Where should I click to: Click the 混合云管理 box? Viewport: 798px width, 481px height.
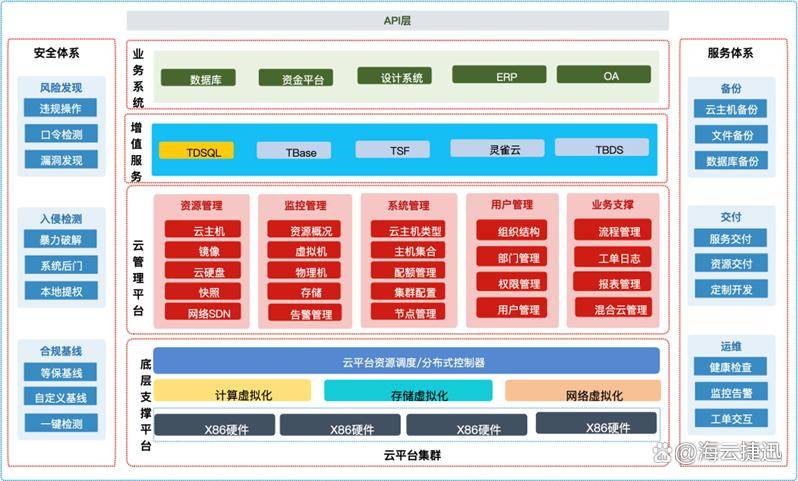coord(614,307)
